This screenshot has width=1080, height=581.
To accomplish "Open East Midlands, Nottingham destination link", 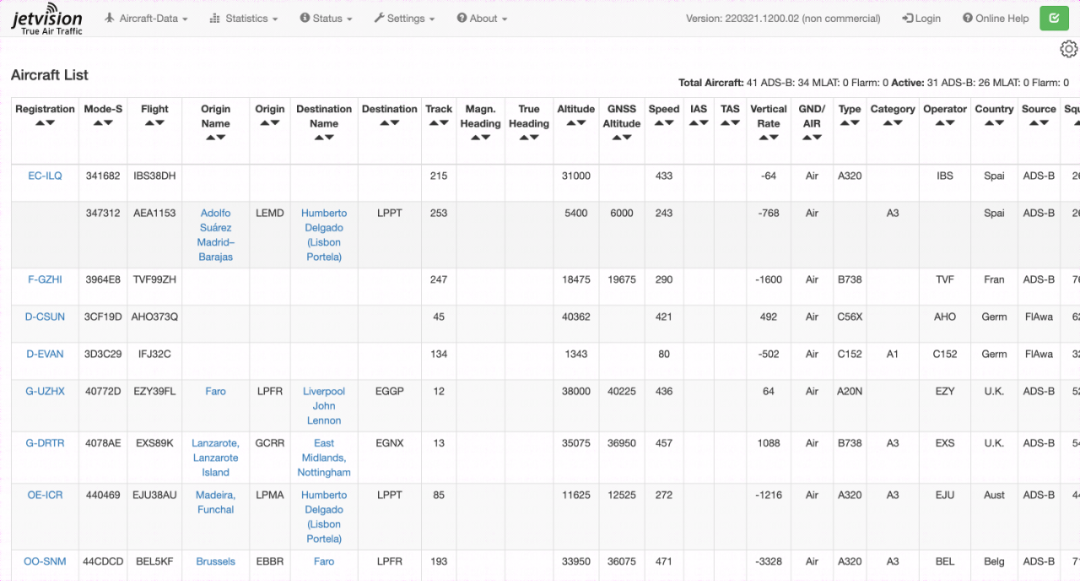I will [324, 458].
